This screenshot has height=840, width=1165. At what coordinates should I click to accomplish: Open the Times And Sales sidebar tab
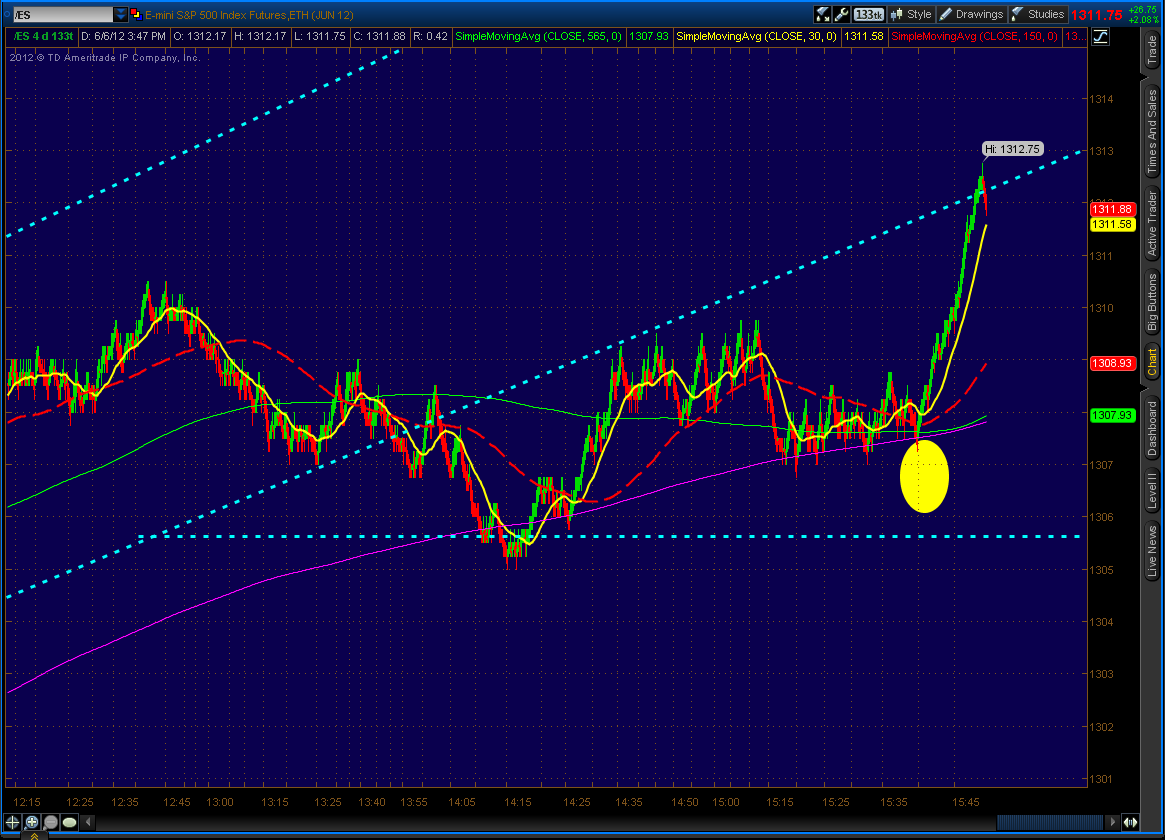pyautogui.click(x=1152, y=131)
